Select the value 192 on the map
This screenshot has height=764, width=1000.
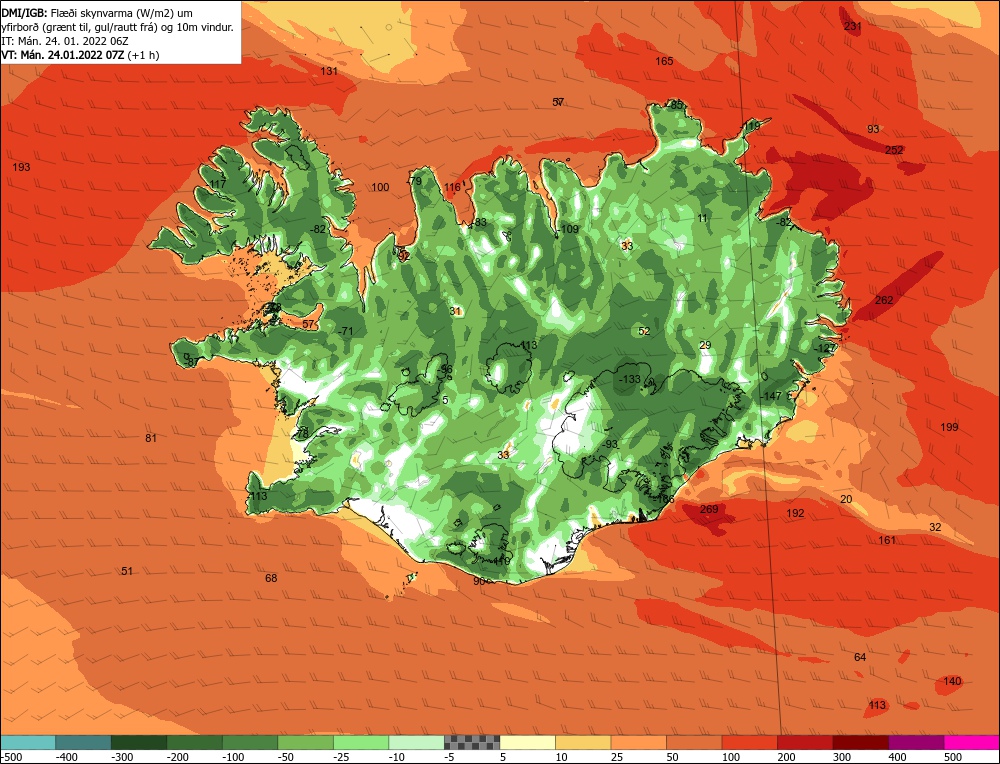795,513
